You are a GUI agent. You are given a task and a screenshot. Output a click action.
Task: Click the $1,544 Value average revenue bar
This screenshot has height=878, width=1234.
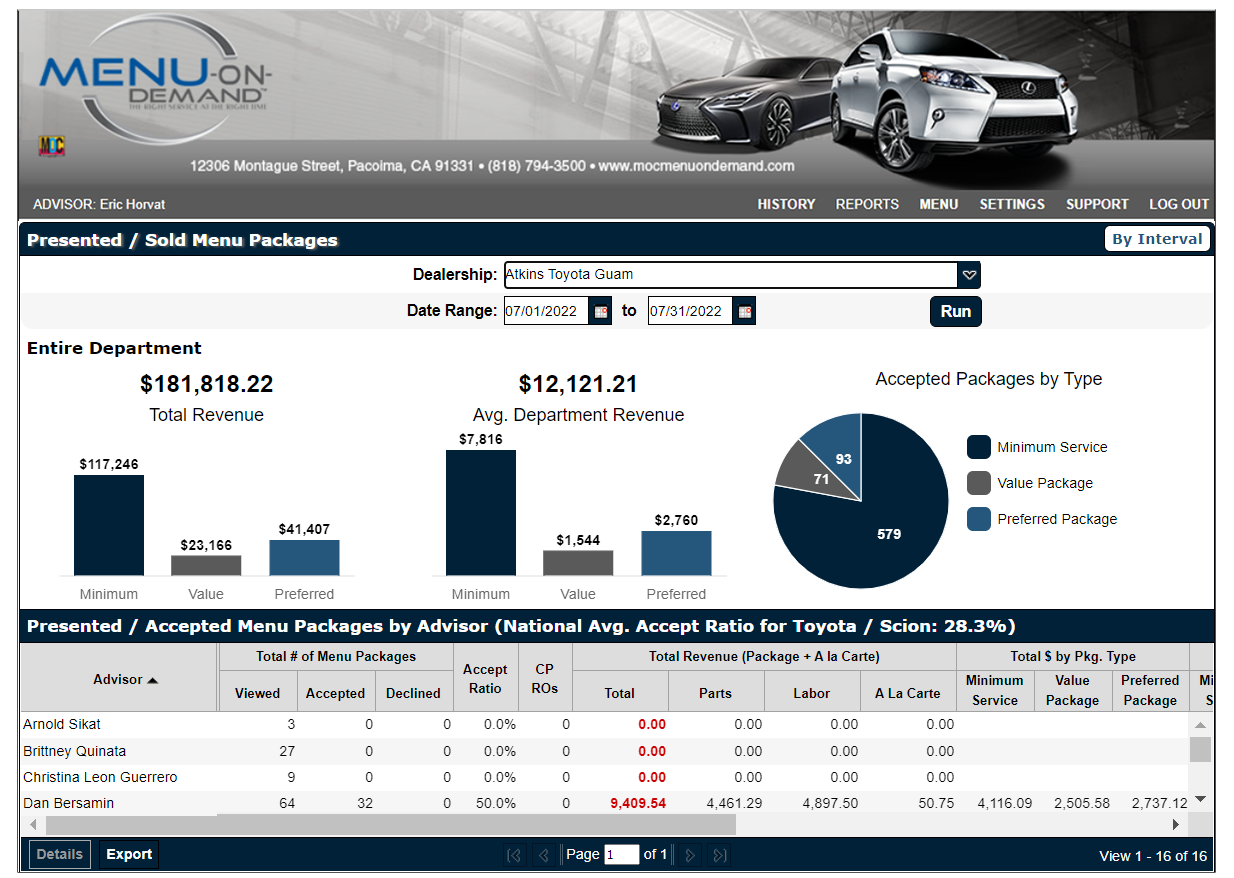[x=578, y=563]
